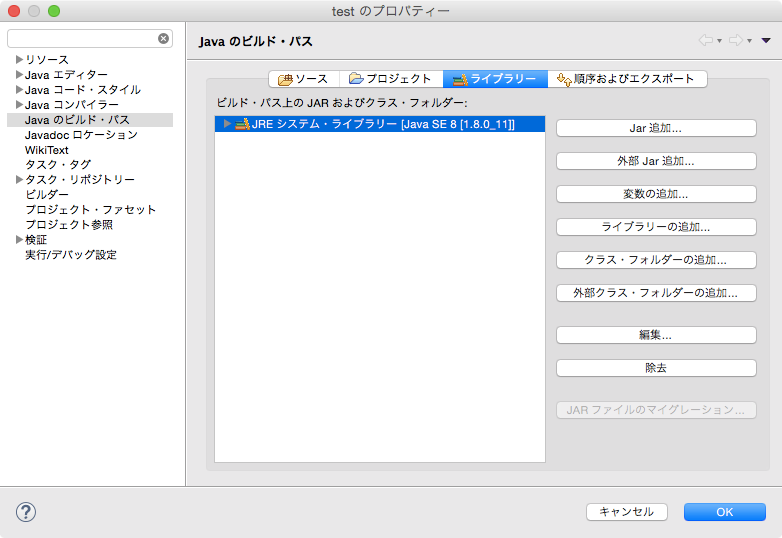Click the back navigation arrow icon
The width and height of the screenshot is (782, 538).
click(x=705, y=40)
